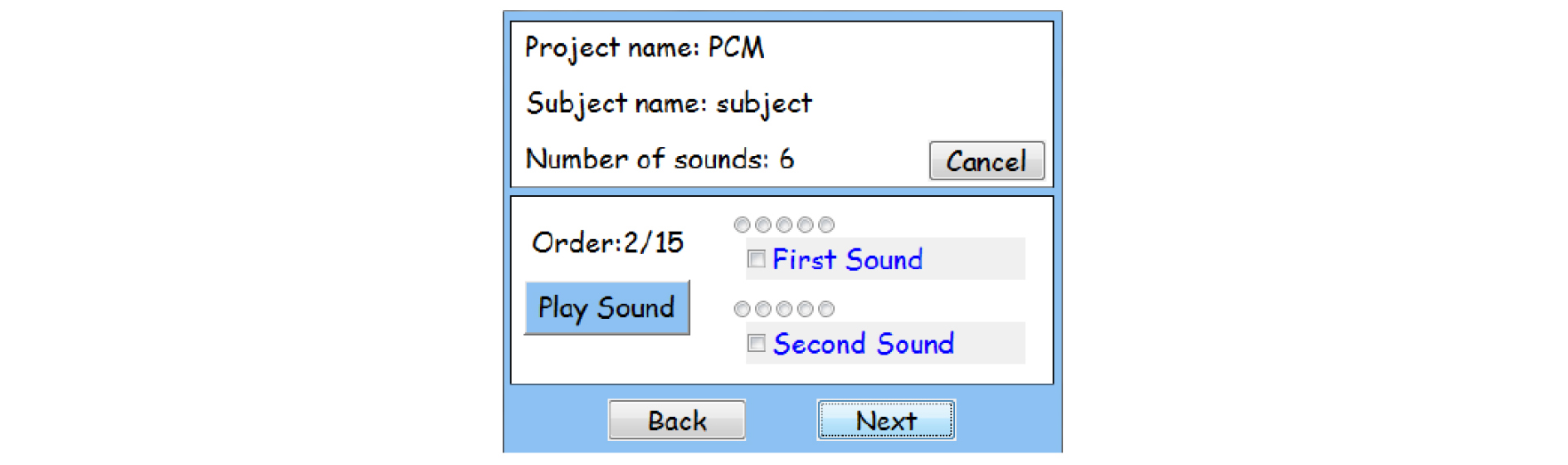
Task: Select the third radio button above Second Sound
Action: click(x=784, y=309)
